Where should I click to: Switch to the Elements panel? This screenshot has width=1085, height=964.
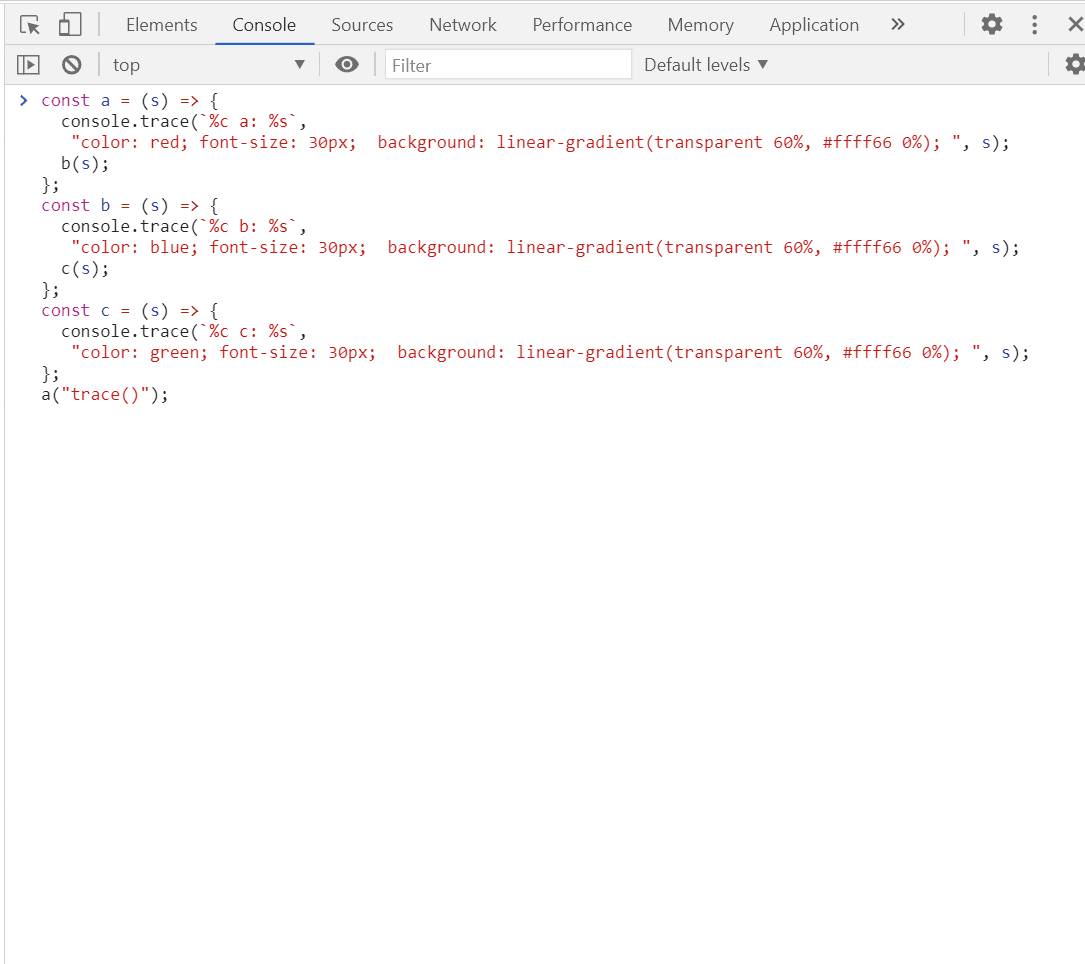[x=161, y=24]
